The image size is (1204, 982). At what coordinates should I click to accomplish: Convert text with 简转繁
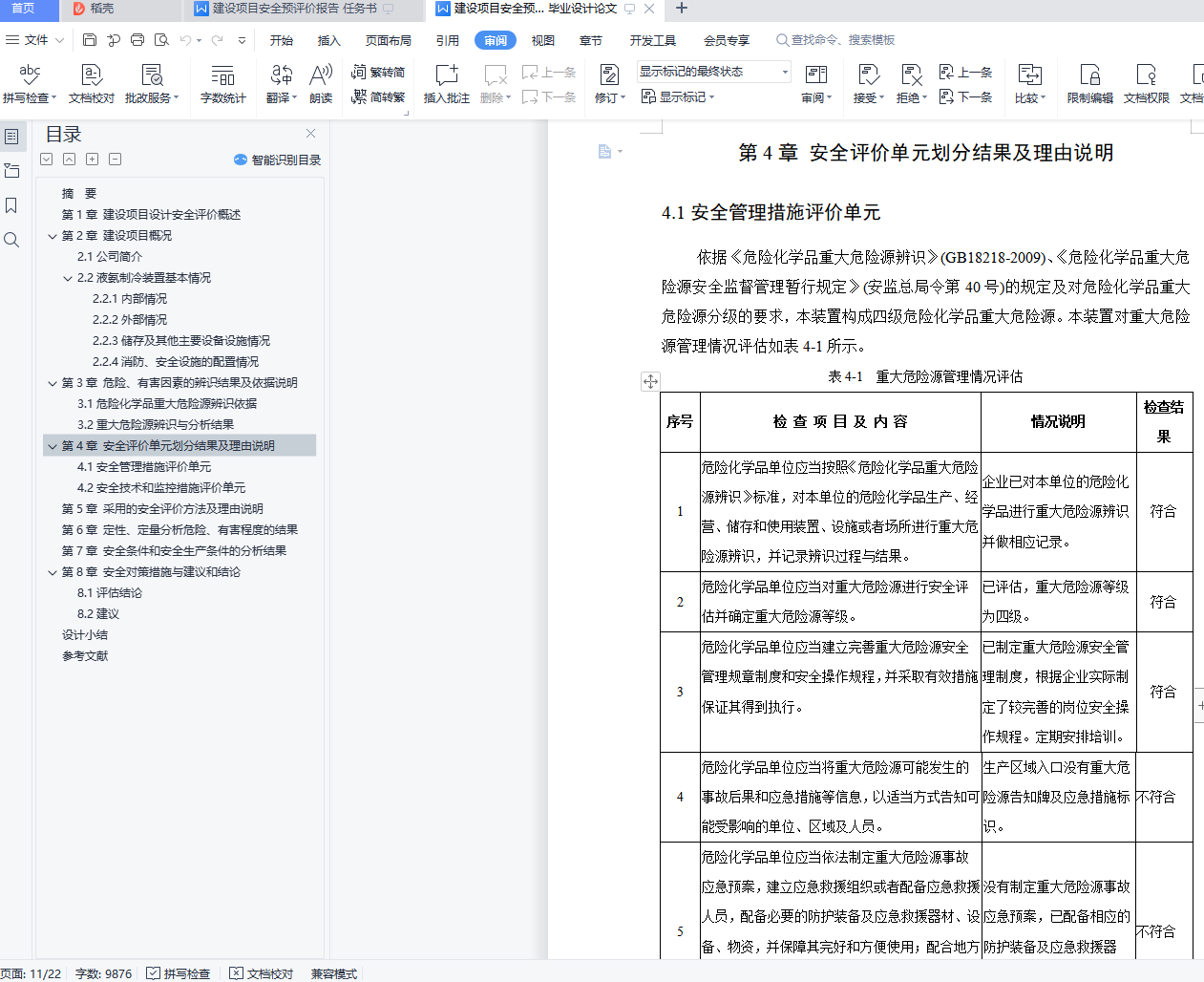point(378,96)
